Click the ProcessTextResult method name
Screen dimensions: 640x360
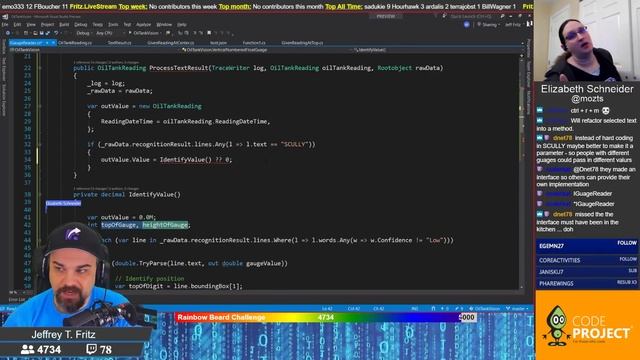179,68
